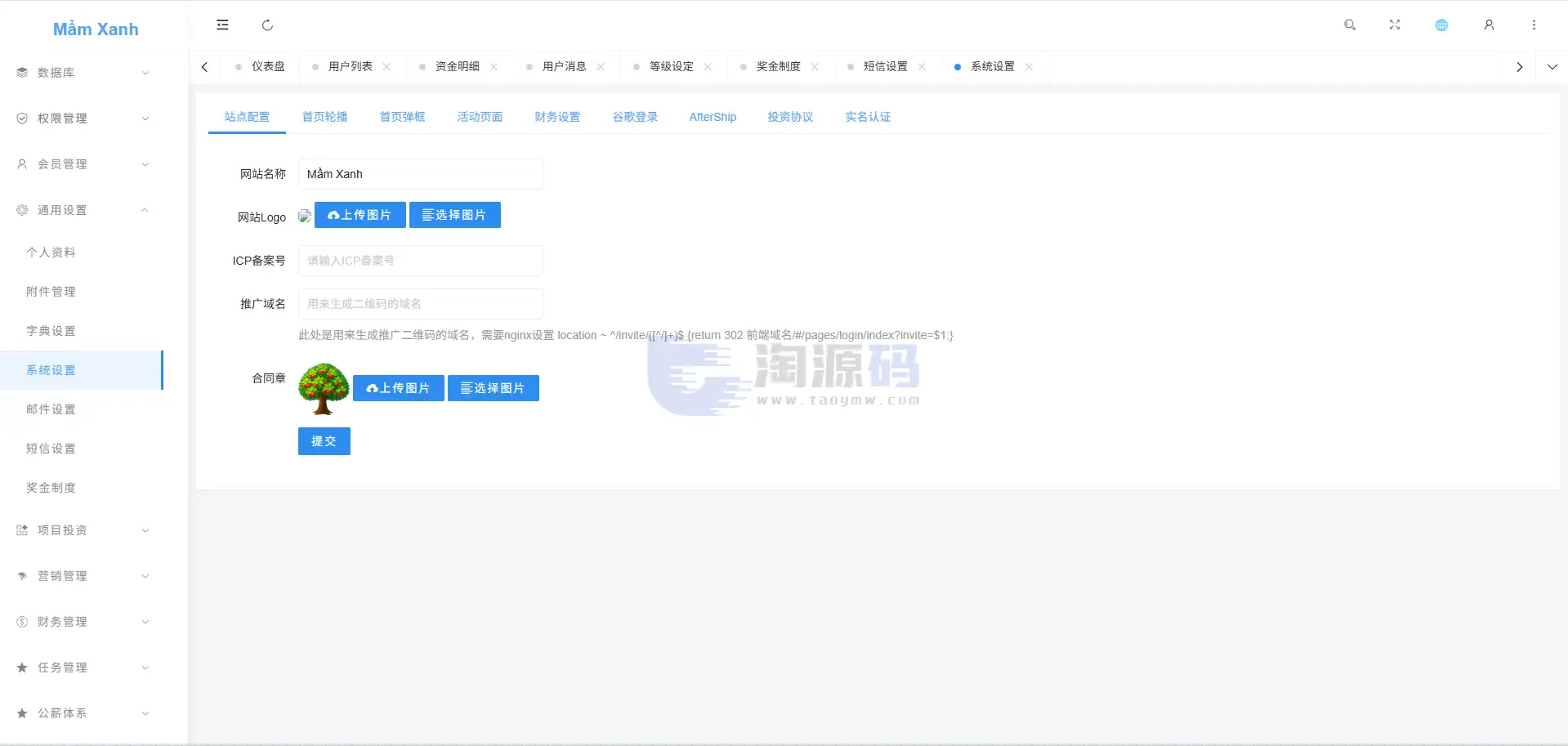
Task: Expand the 权限管理 sidebar menu
Action: (82, 118)
